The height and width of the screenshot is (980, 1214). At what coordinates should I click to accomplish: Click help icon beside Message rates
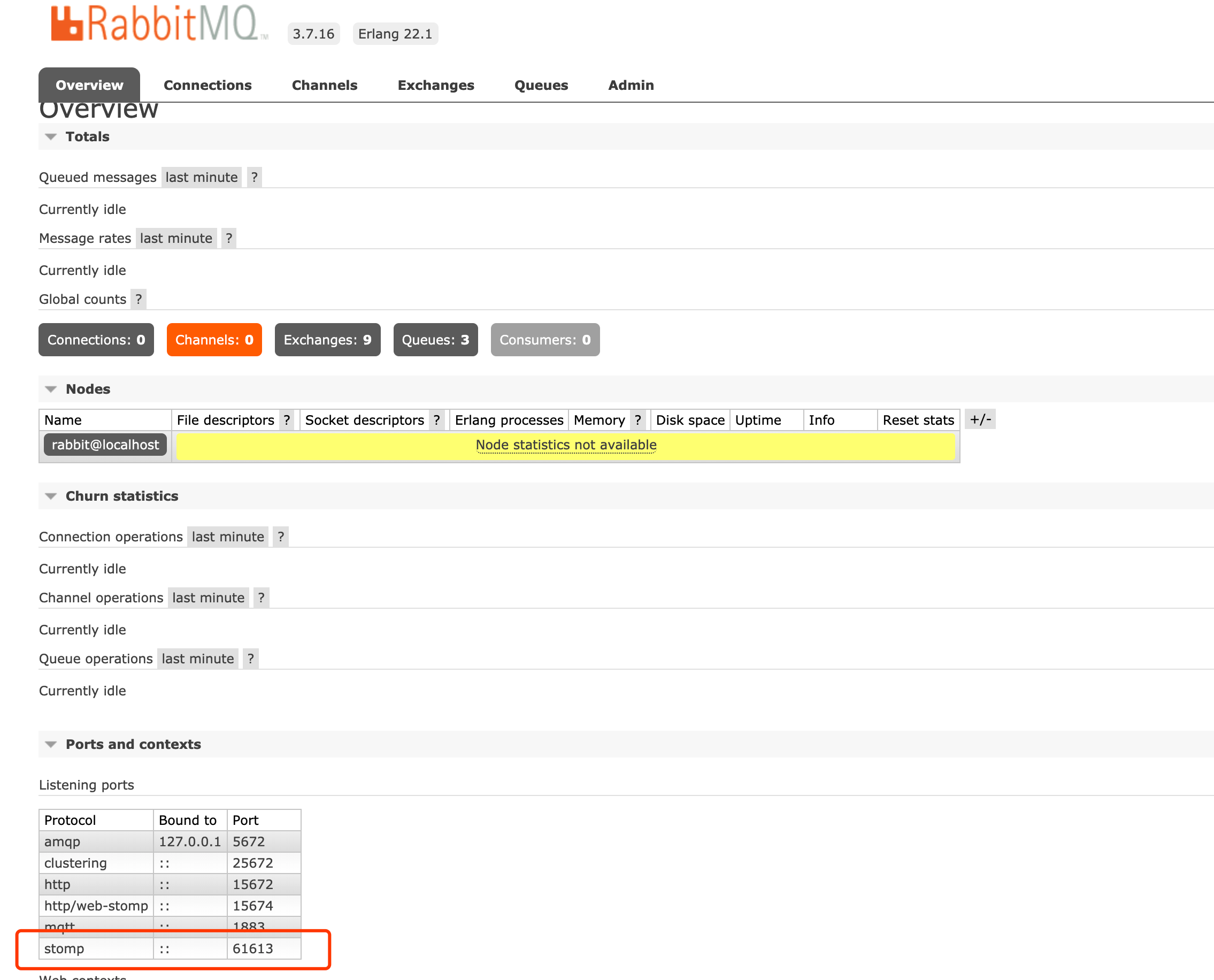coord(228,238)
